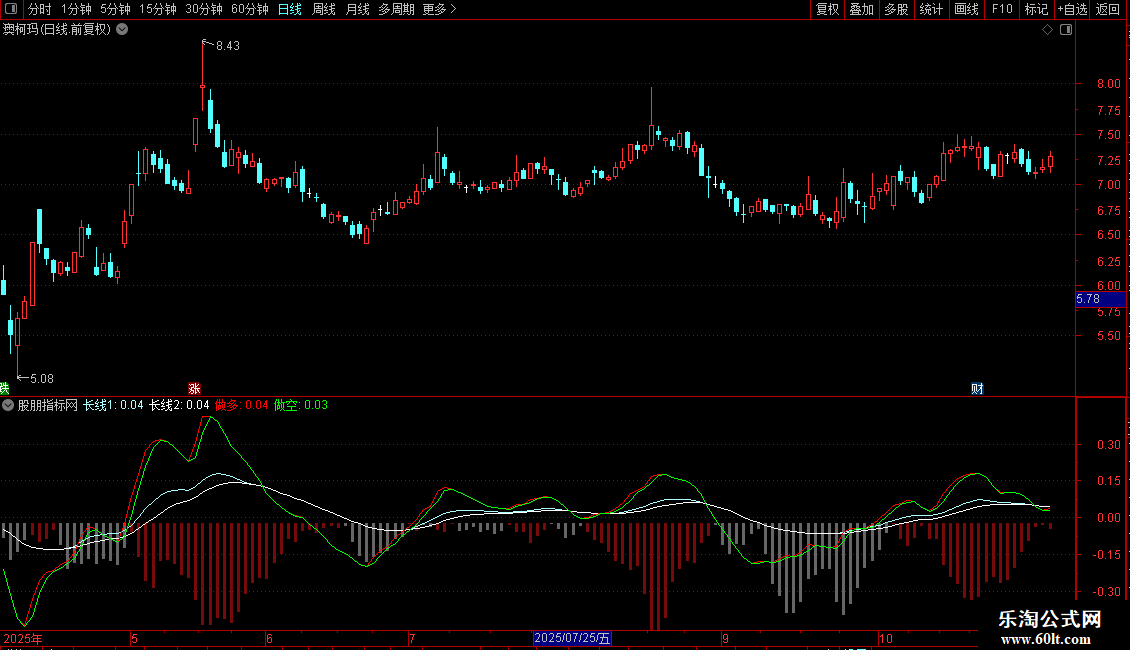Expand the 更多 periods menu
The height and width of the screenshot is (650, 1130).
coord(439,9)
